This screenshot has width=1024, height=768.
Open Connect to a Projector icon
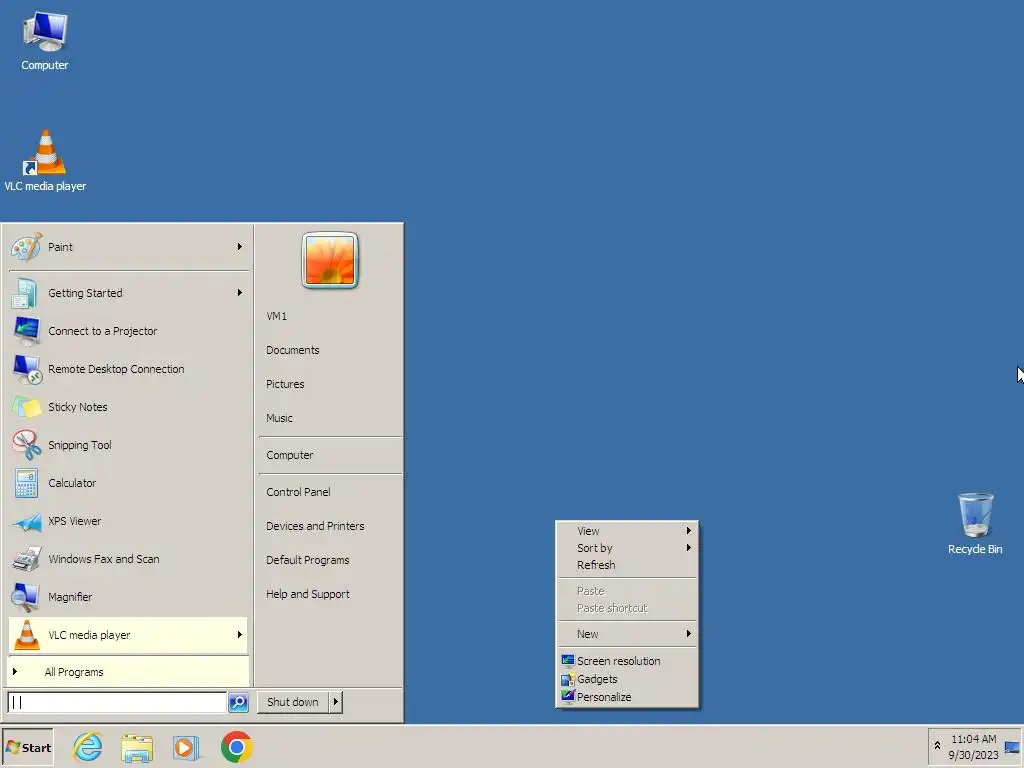point(26,331)
